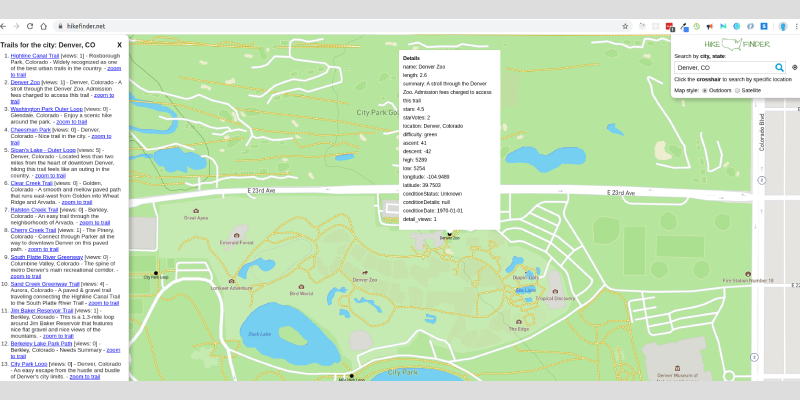Open the megaphone extension icon
Viewport: 800px width, 400px height.
(x=710, y=26)
